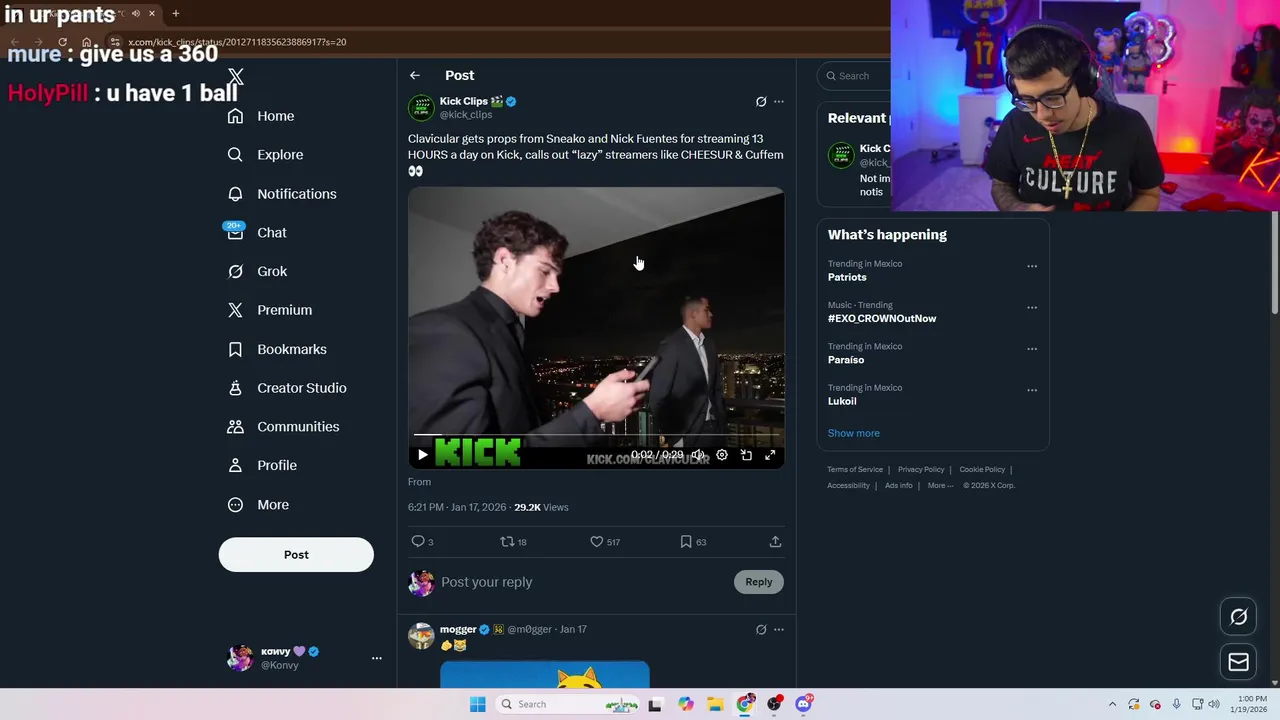Open File Explorer from the taskbar

pyautogui.click(x=715, y=704)
